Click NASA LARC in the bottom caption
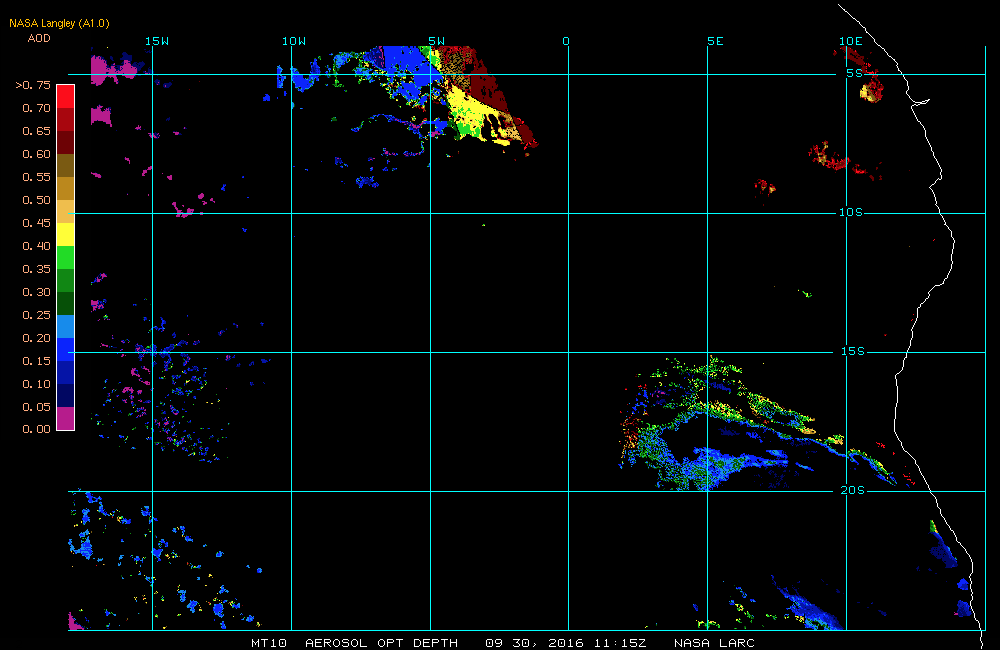Image resolution: width=1000 pixels, height=650 pixels. (x=714, y=643)
